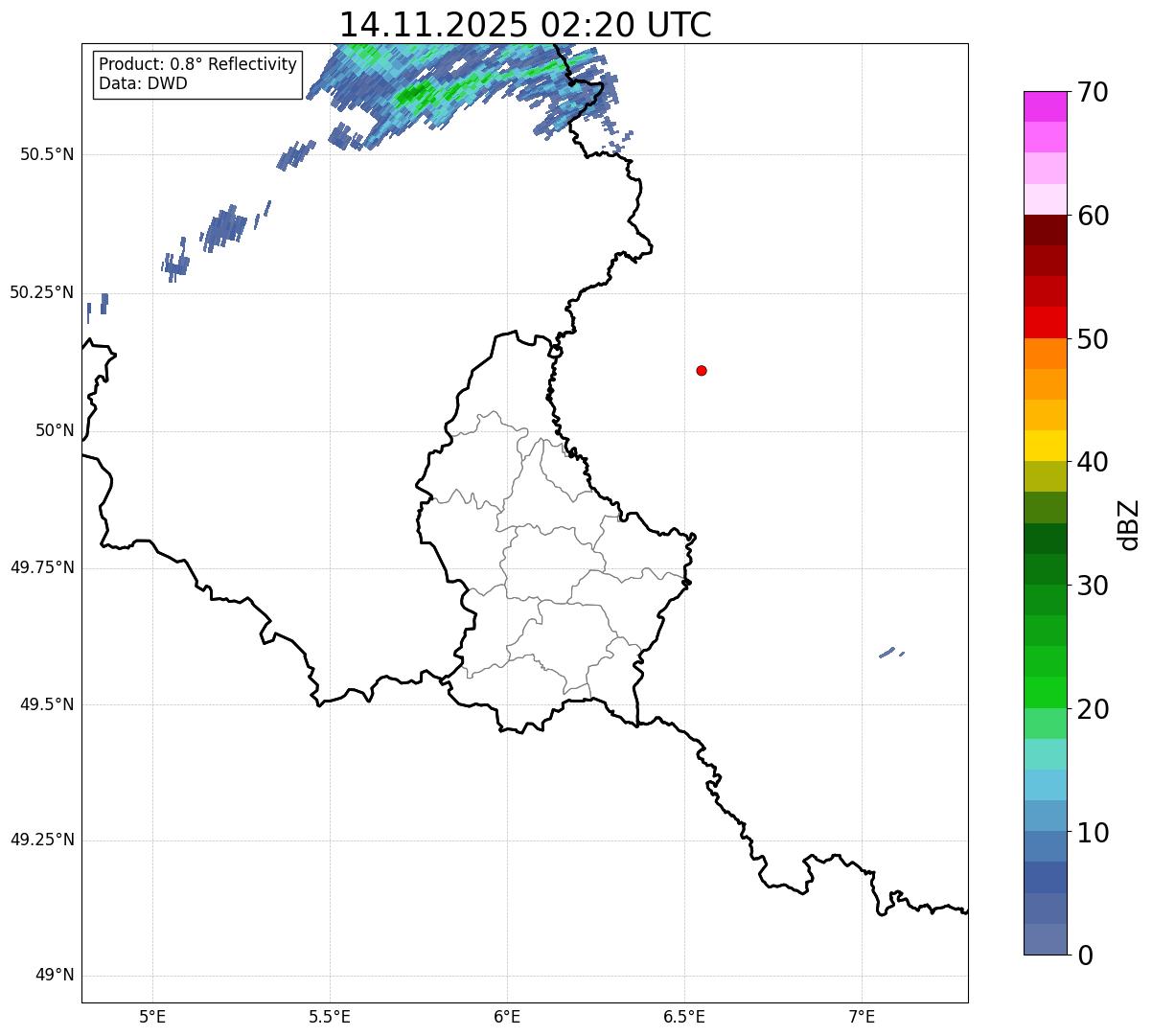The width and height of the screenshot is (1152, 1036).
Task: Click the 'Data: DWD' text
Action: pyautogui.click(x=143, y=83)
